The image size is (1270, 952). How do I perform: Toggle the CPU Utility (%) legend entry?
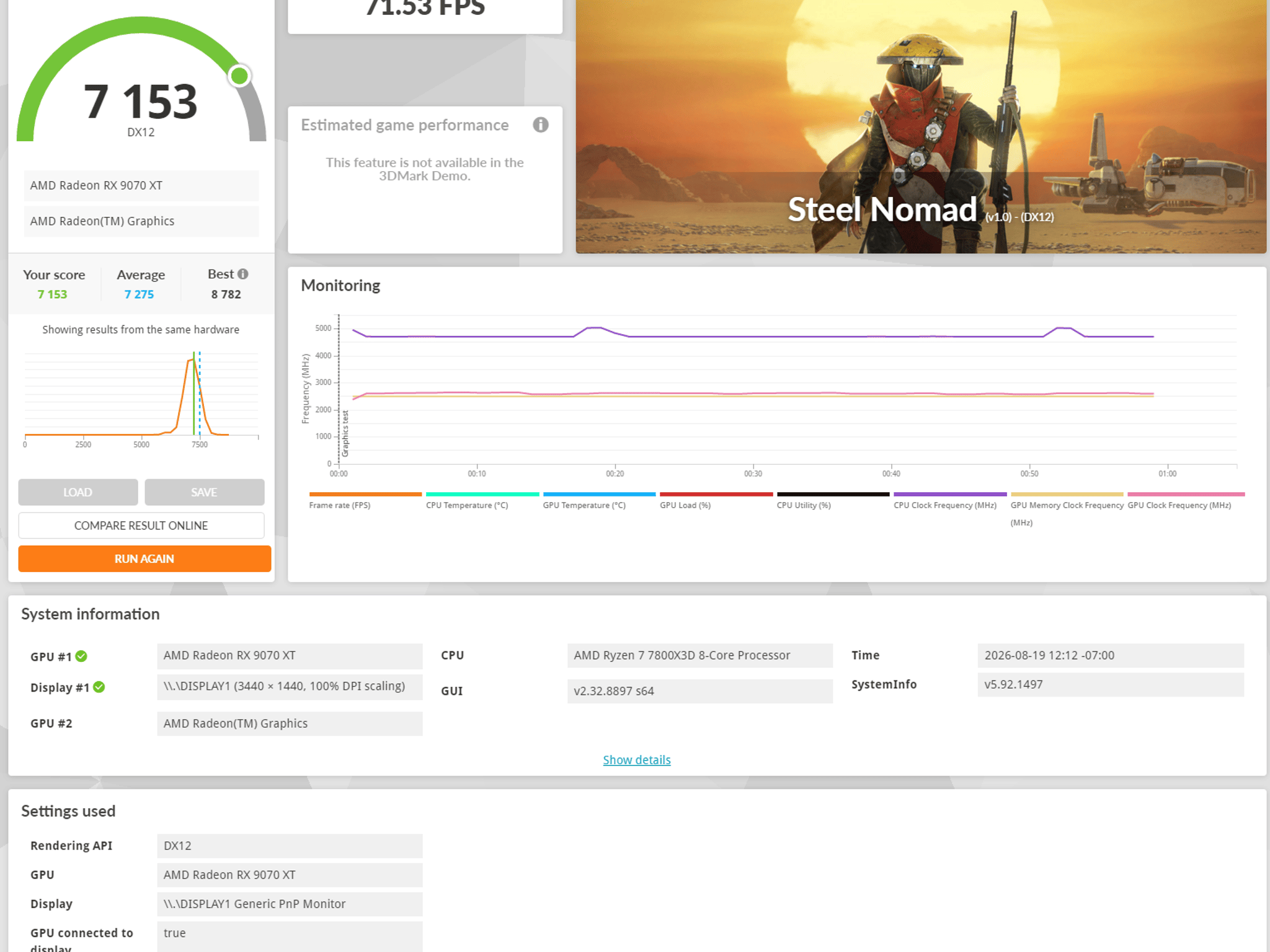(833, 501)
